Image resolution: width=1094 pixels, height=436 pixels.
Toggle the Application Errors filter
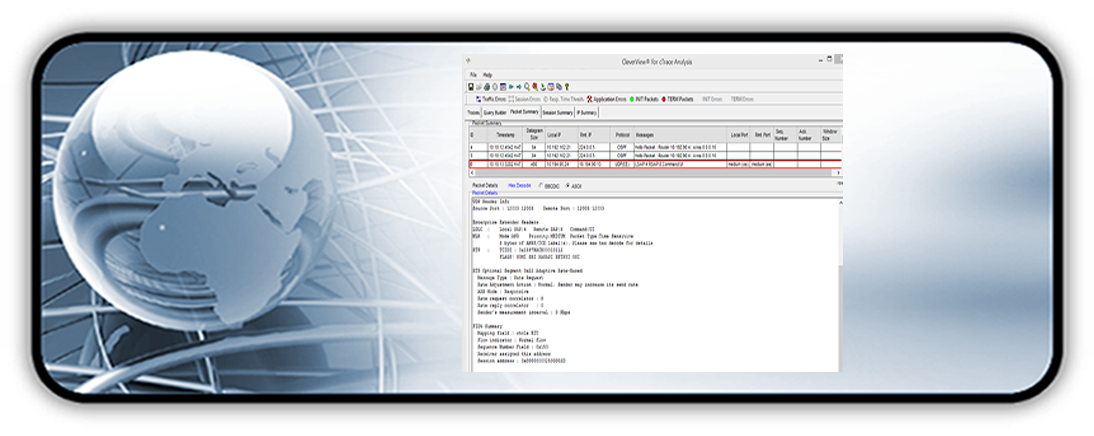606,99
